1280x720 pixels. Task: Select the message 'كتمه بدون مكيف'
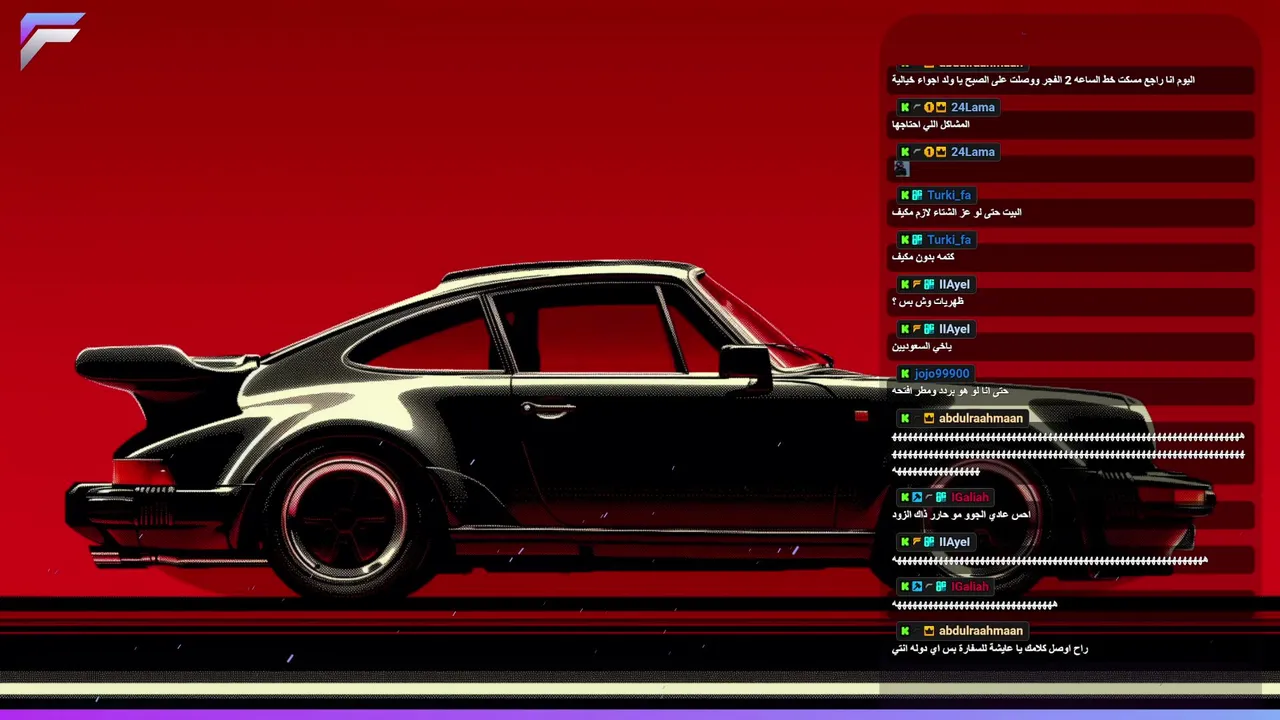coord(923,257)
